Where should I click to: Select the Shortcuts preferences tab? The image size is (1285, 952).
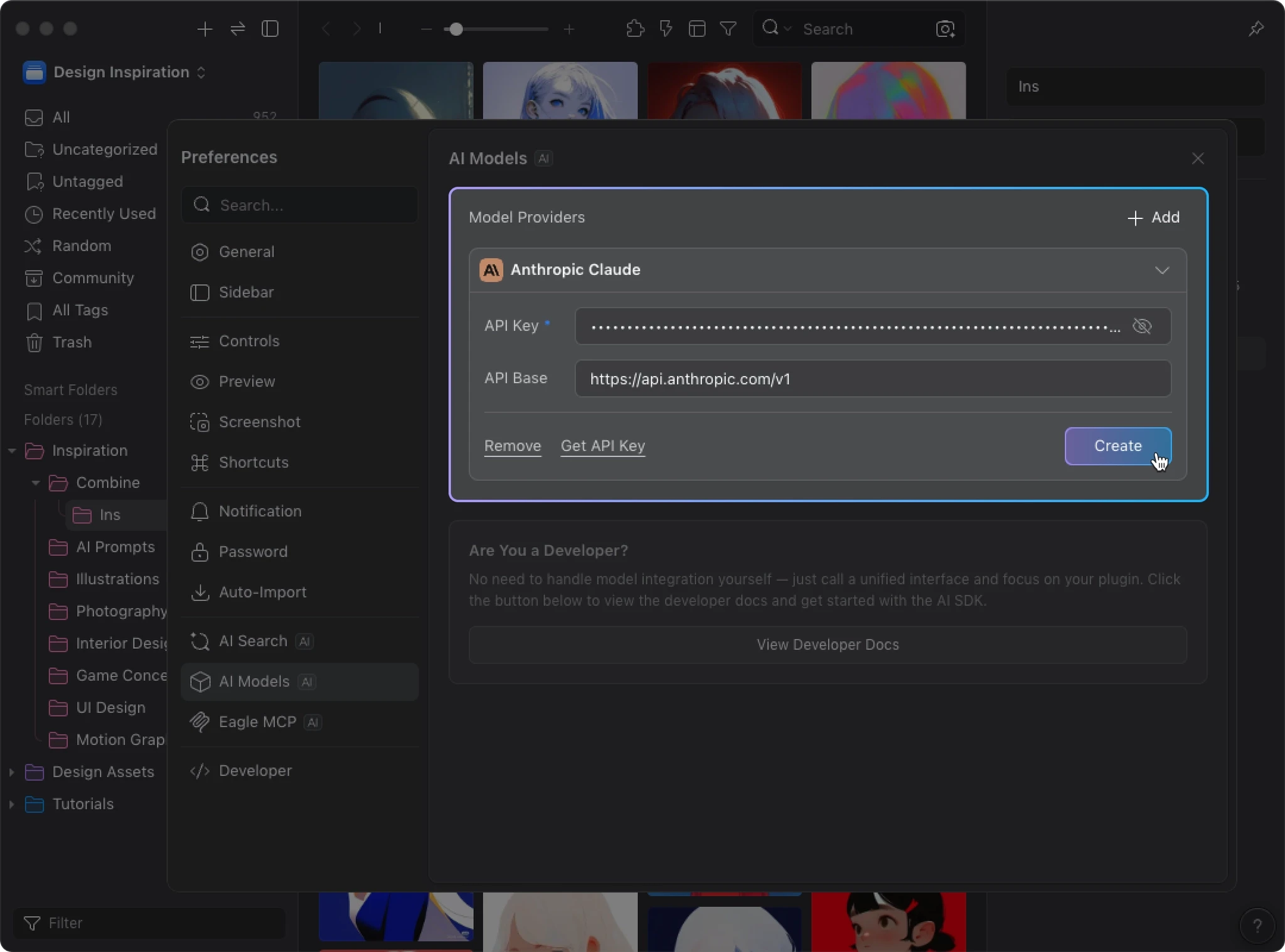pos(253,463)
